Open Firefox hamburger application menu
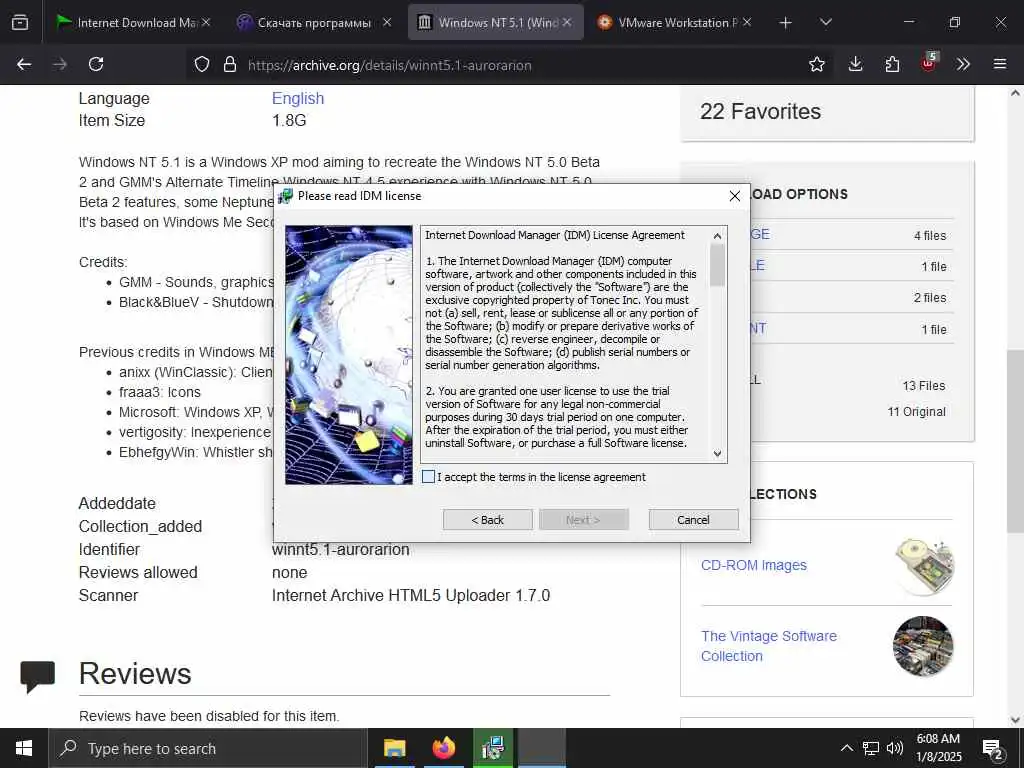The width and height of the screenshot is (1024, 768). click(1000, 64)
